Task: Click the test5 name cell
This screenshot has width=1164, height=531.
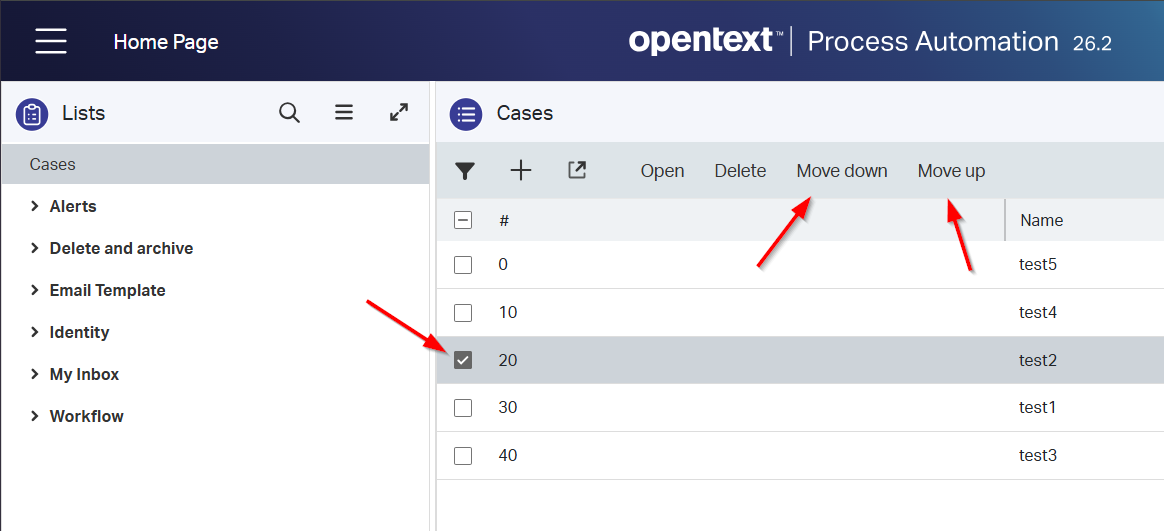Action: [1037, 264]
